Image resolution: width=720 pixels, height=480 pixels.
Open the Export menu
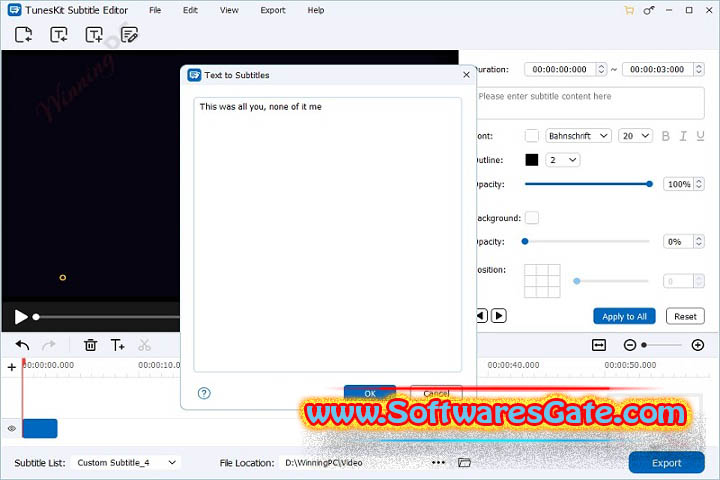(x=273, y=10)
